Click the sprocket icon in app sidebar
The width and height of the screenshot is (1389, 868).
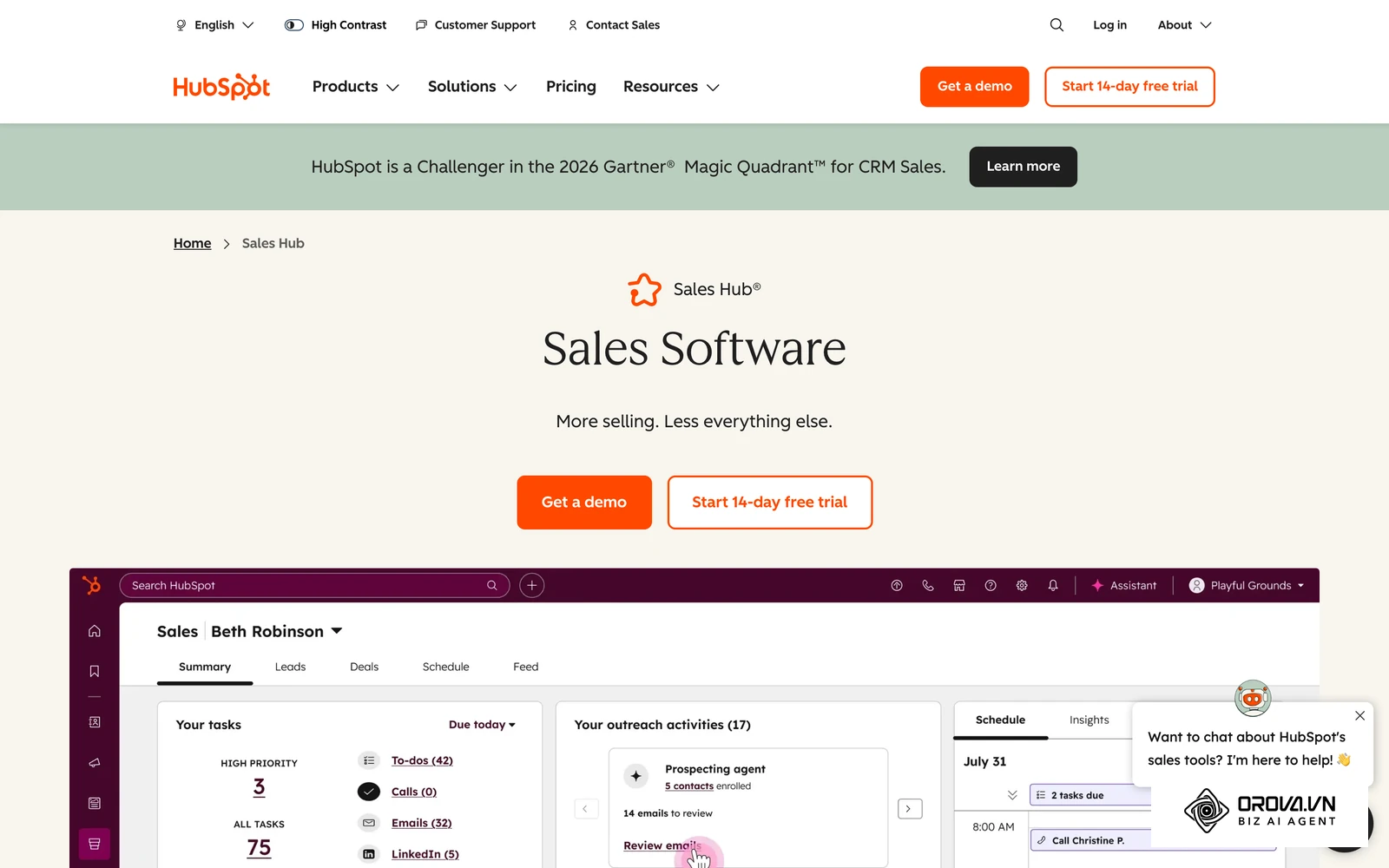(91, 585)
